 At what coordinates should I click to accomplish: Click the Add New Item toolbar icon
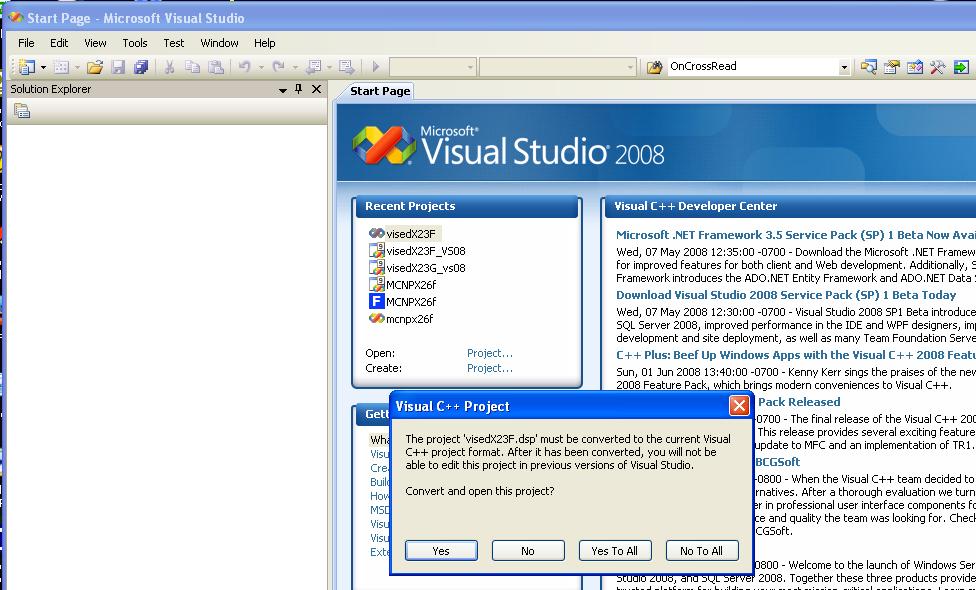tap(61, 67)
